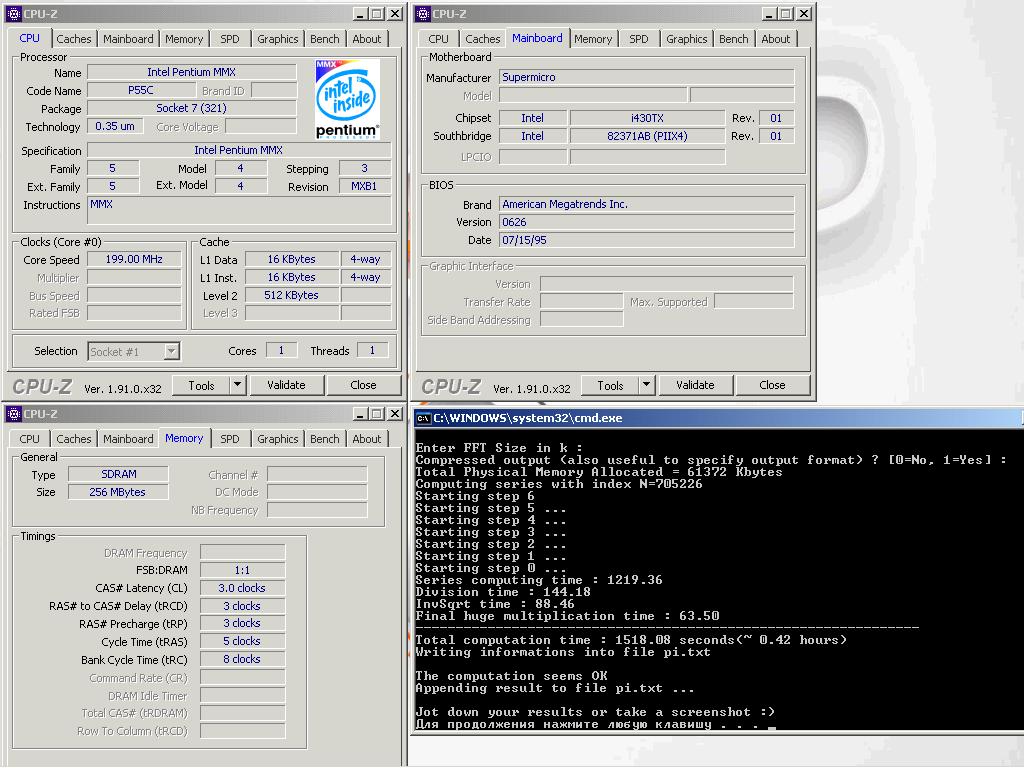Image resolution: width=1024 pixels, height=768 pixels.
Task: Click Tools button in CPU window
Action: (x=201, y=385)
